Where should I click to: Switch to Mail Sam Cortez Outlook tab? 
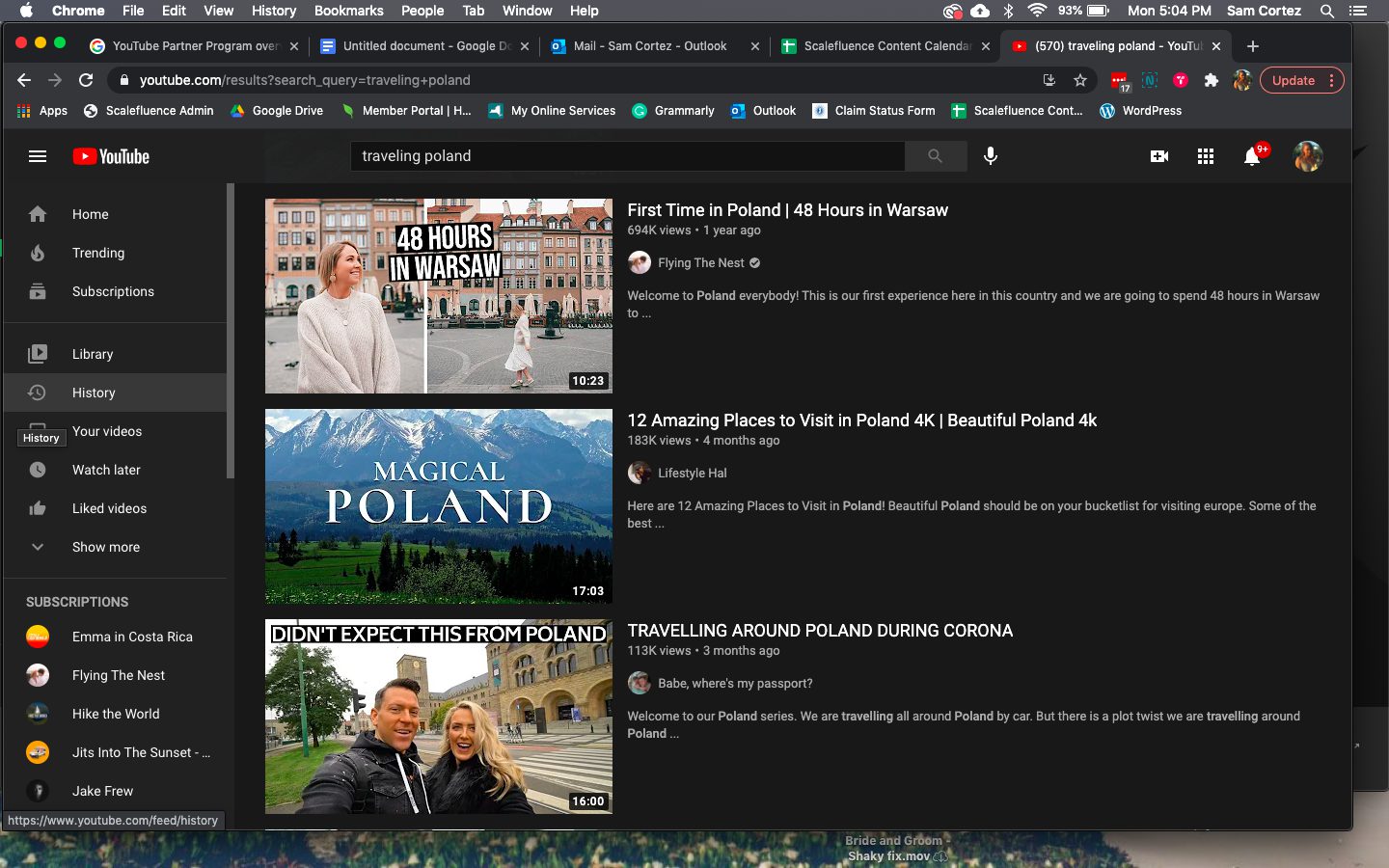point(655,46)
